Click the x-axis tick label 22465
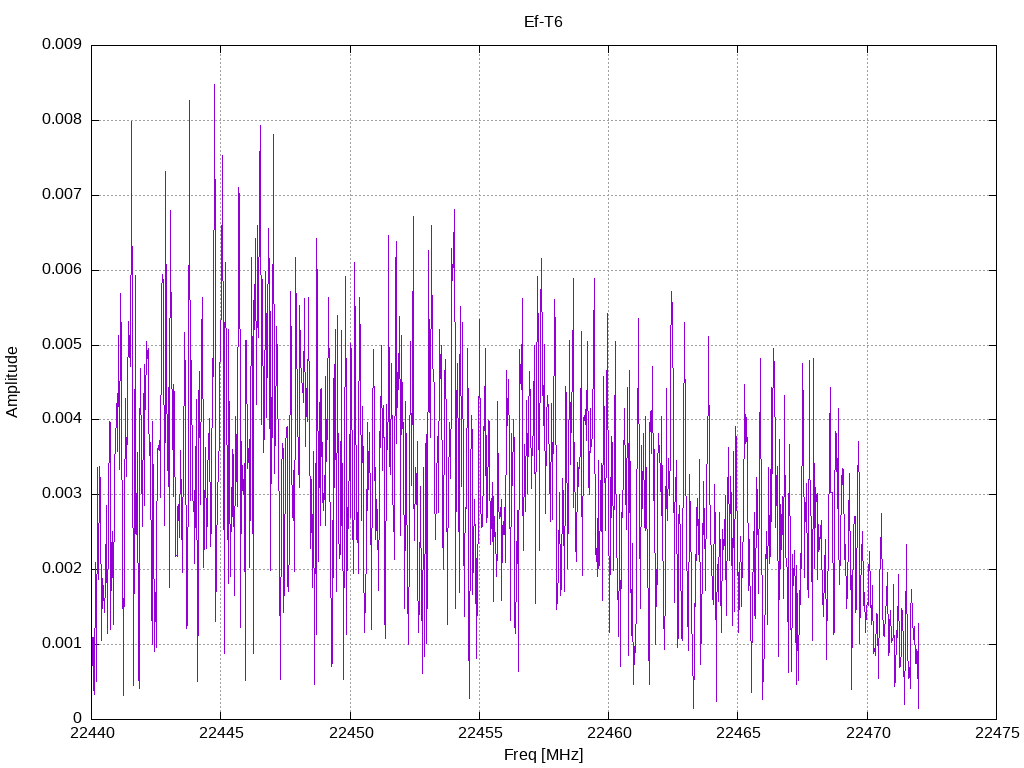 pyautogui.click(x=738, y=733)
